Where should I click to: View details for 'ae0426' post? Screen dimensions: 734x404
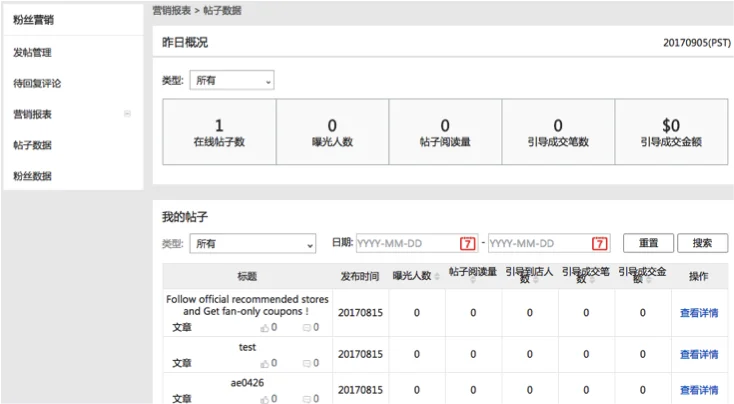pos(699,390)
